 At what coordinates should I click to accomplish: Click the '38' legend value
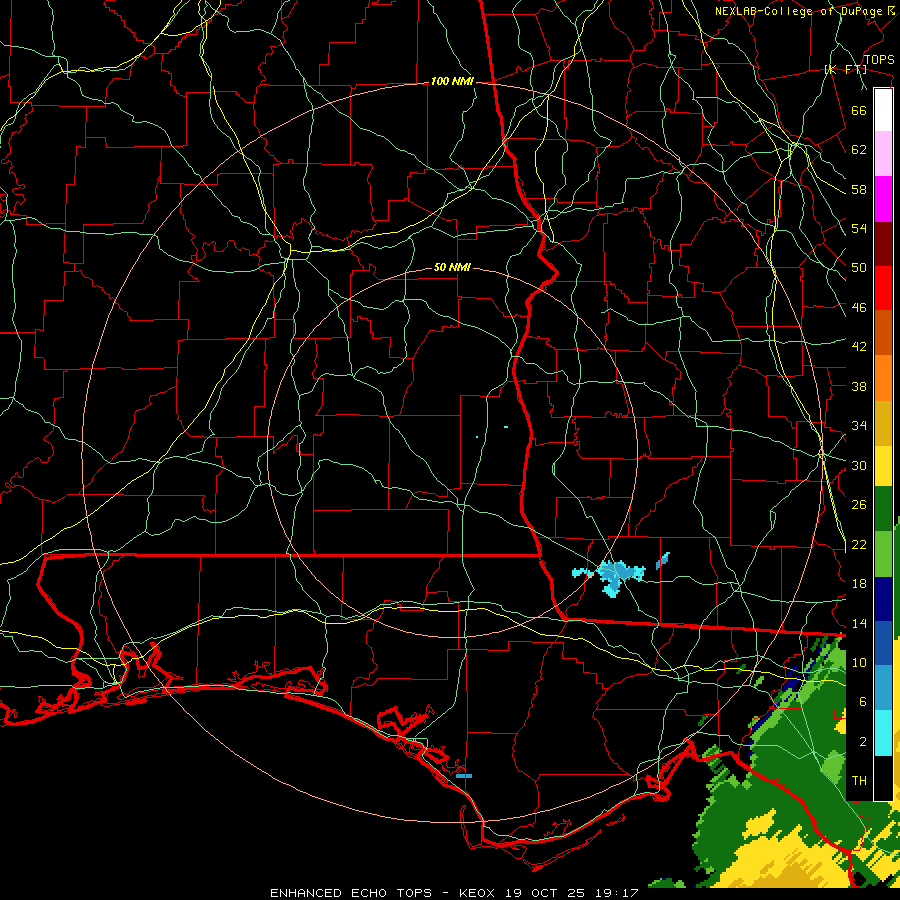point(859,387)
